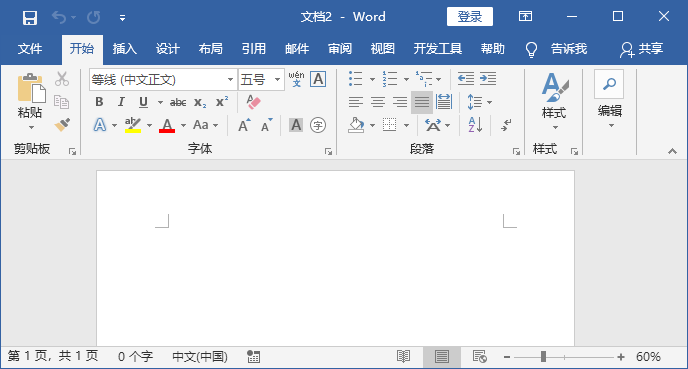The height and width of the screenshot is (369, 688).
Task: Switch to the 设计 tab
Action: (x=168, y=49)
